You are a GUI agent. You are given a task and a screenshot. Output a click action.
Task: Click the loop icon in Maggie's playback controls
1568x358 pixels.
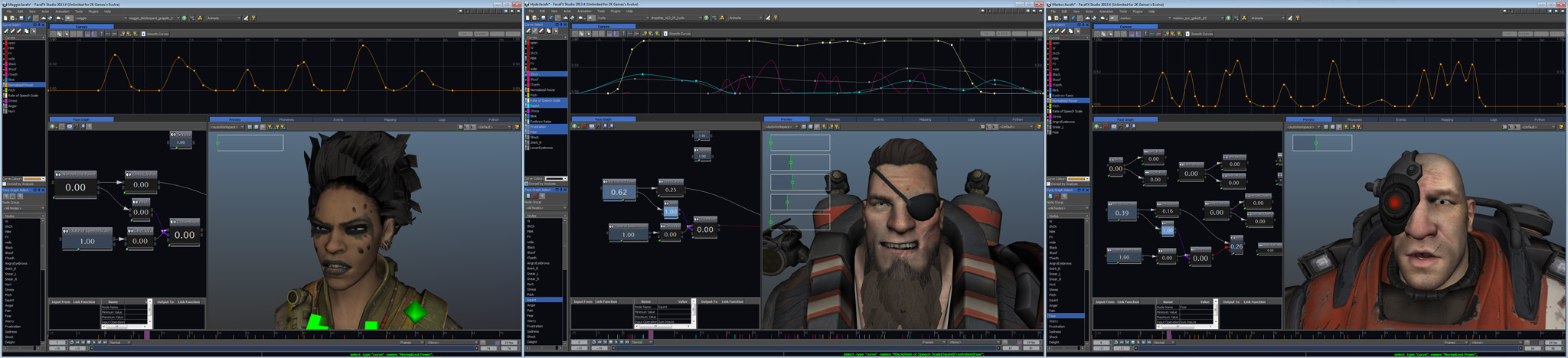point(72,343)
